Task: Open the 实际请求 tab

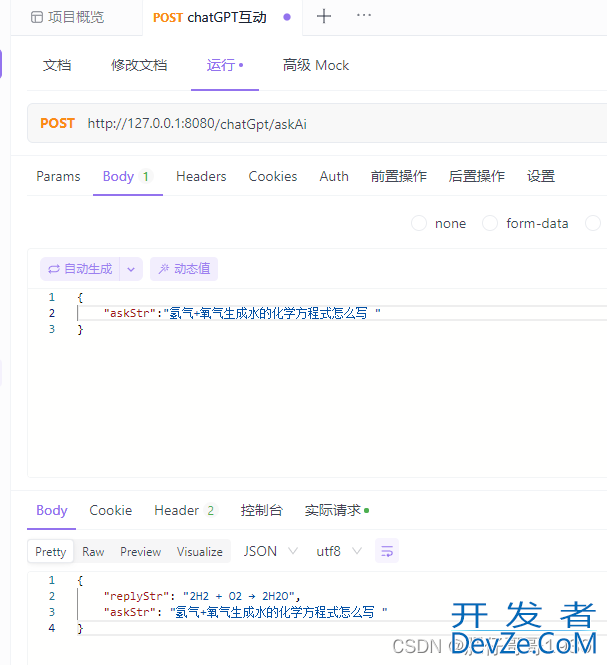Action: click(x=336, y=511)
